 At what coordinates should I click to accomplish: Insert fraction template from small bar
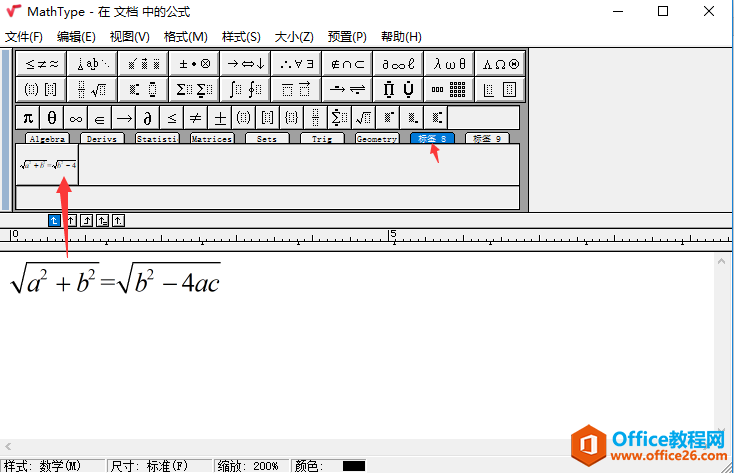(316, 118)
